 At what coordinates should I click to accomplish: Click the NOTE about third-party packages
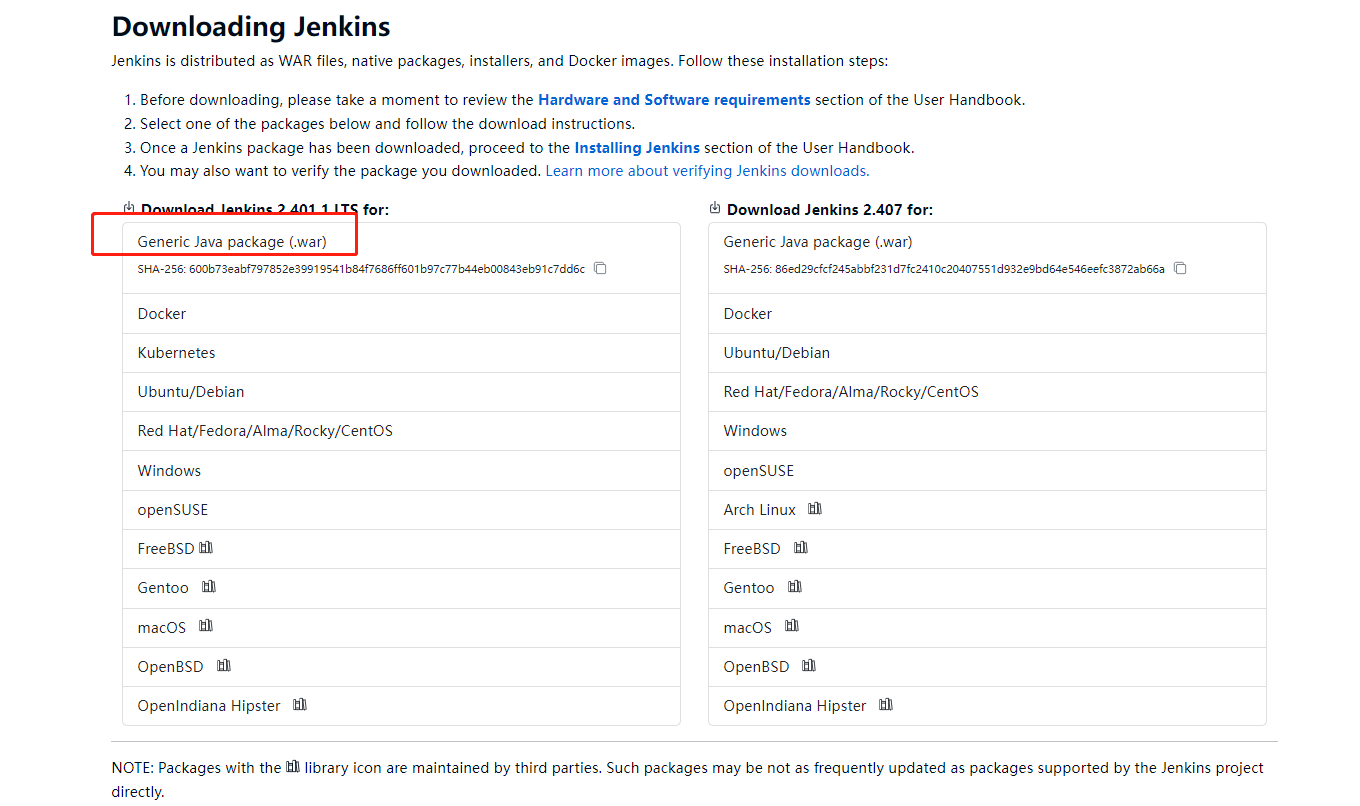pos(688,780)
